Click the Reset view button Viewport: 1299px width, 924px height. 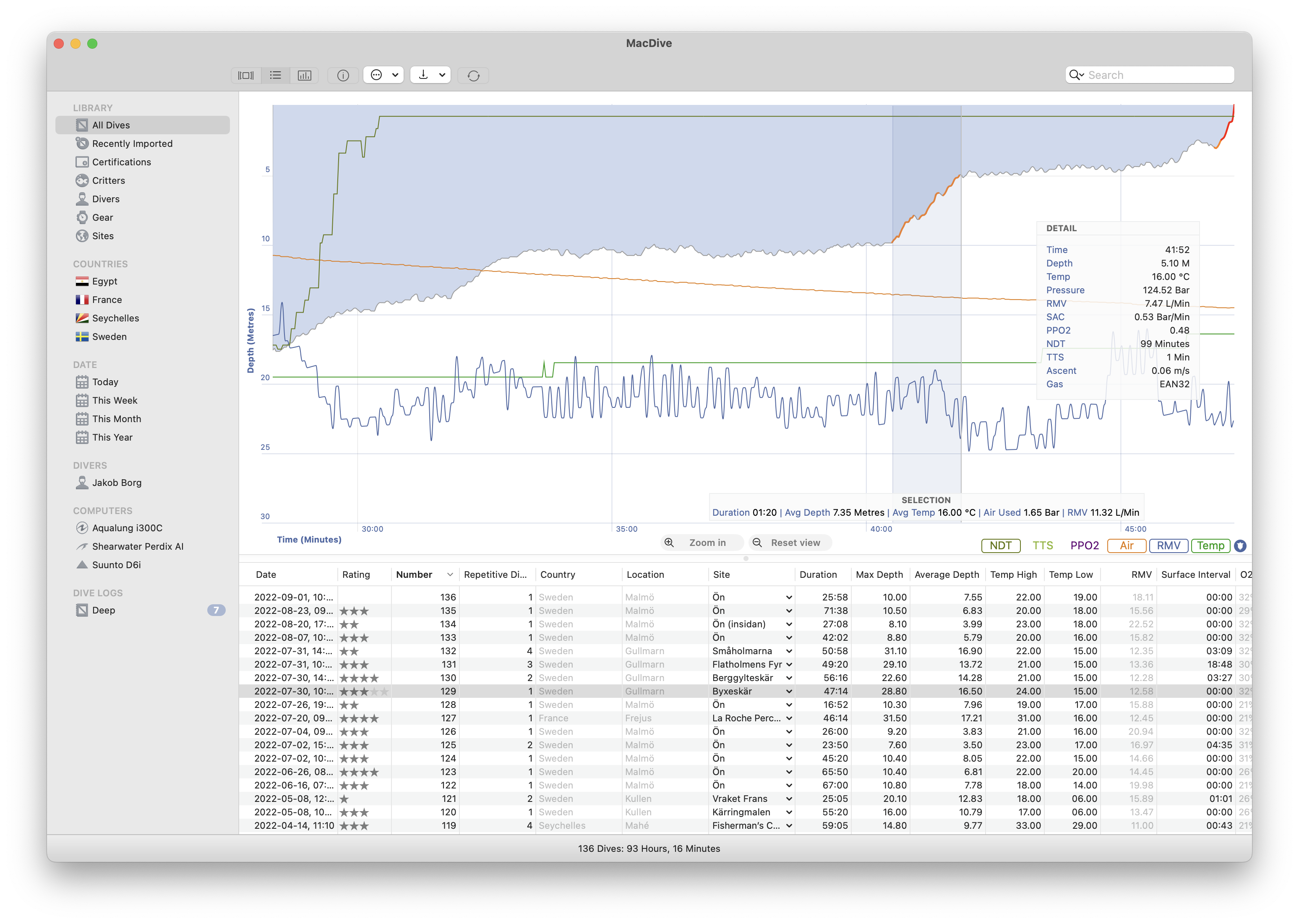click(790, 543)
